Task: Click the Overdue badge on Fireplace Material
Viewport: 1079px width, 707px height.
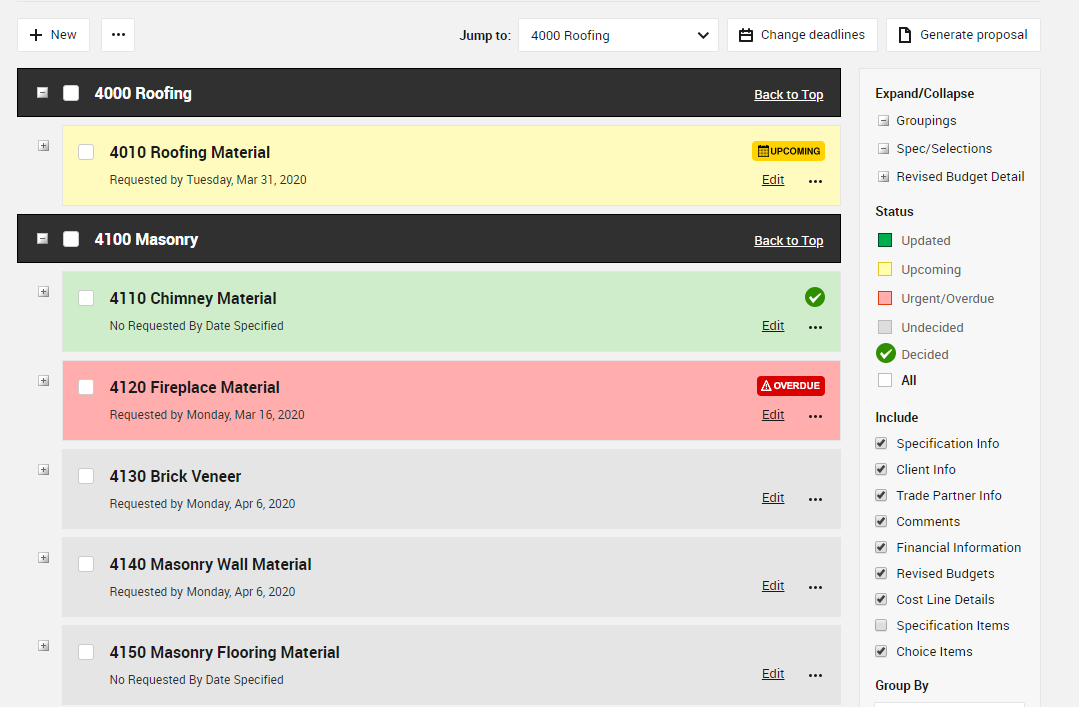Action: 790,386
